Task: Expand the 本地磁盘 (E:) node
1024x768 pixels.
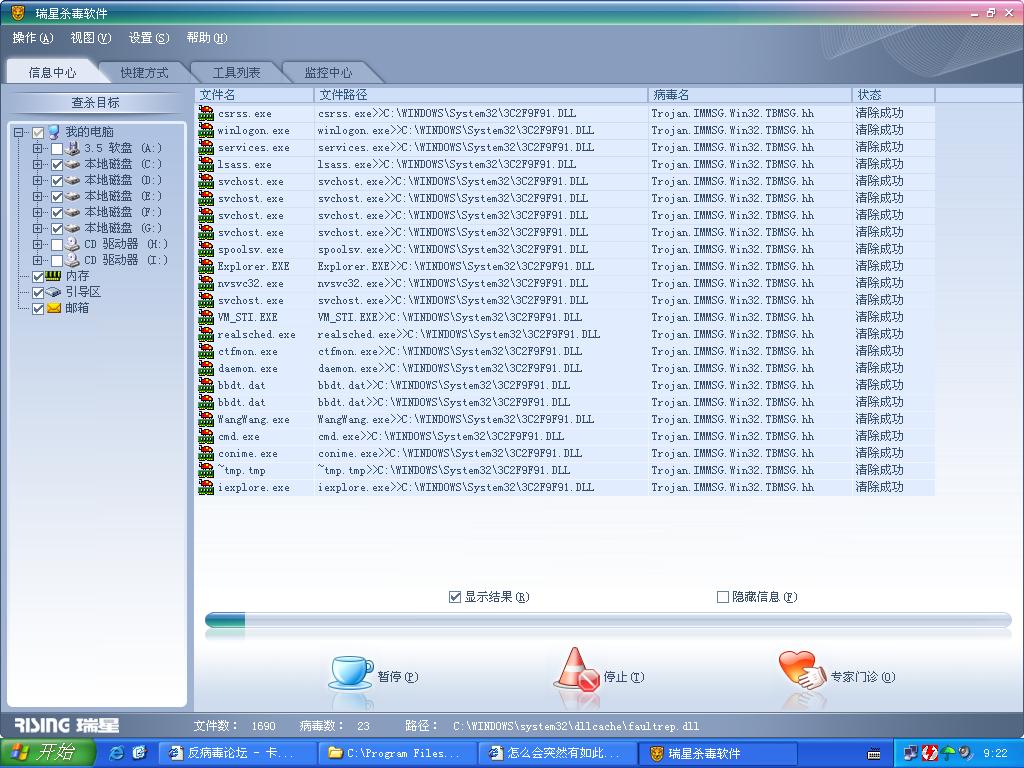Action: [x=38, y=197]
